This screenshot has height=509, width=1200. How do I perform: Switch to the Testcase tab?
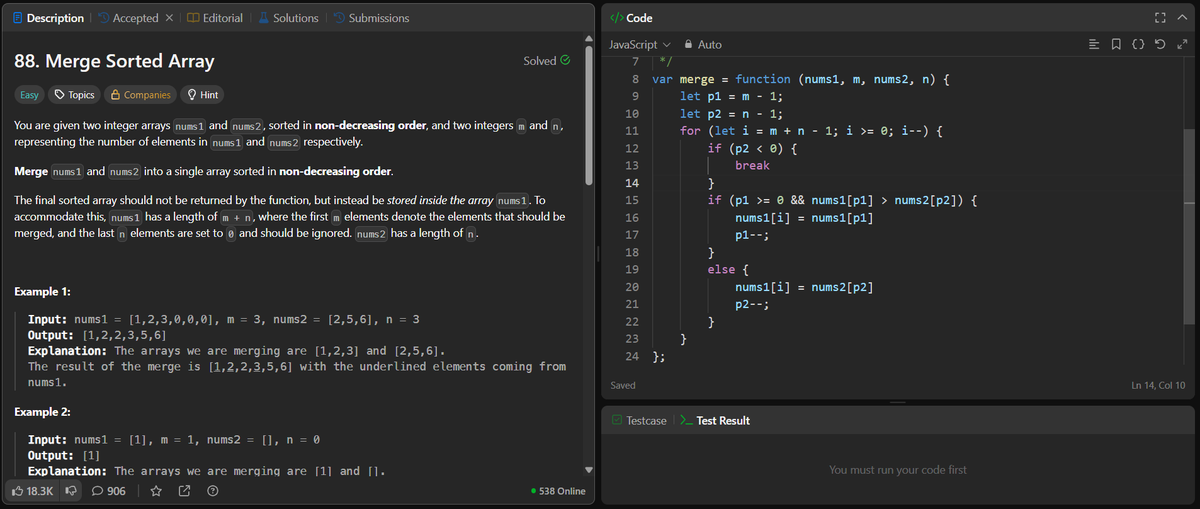(639, 420)
